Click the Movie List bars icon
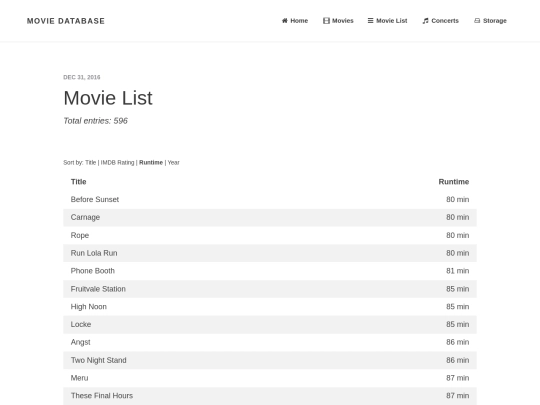This screenshot has width=540, height=405. pyautogui.click(x=370, y=21)
